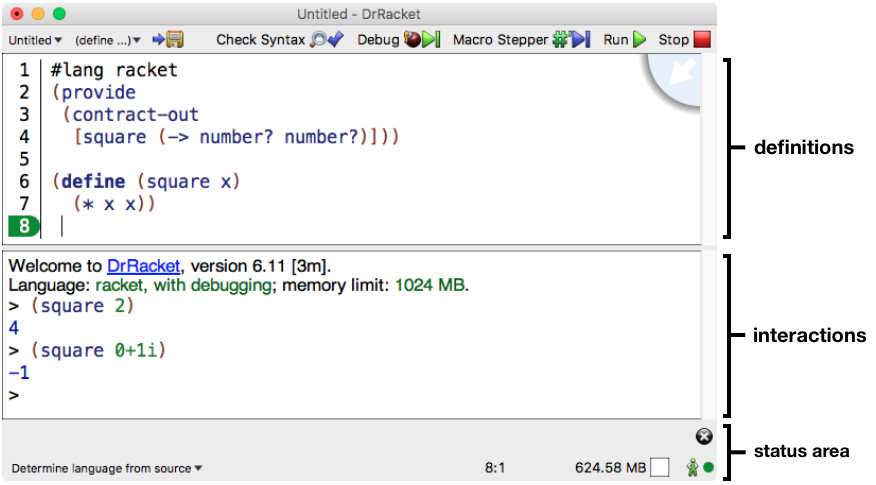Click the Check Syntax button label
This screenshot has width=876, height=485.
(260, 40)
